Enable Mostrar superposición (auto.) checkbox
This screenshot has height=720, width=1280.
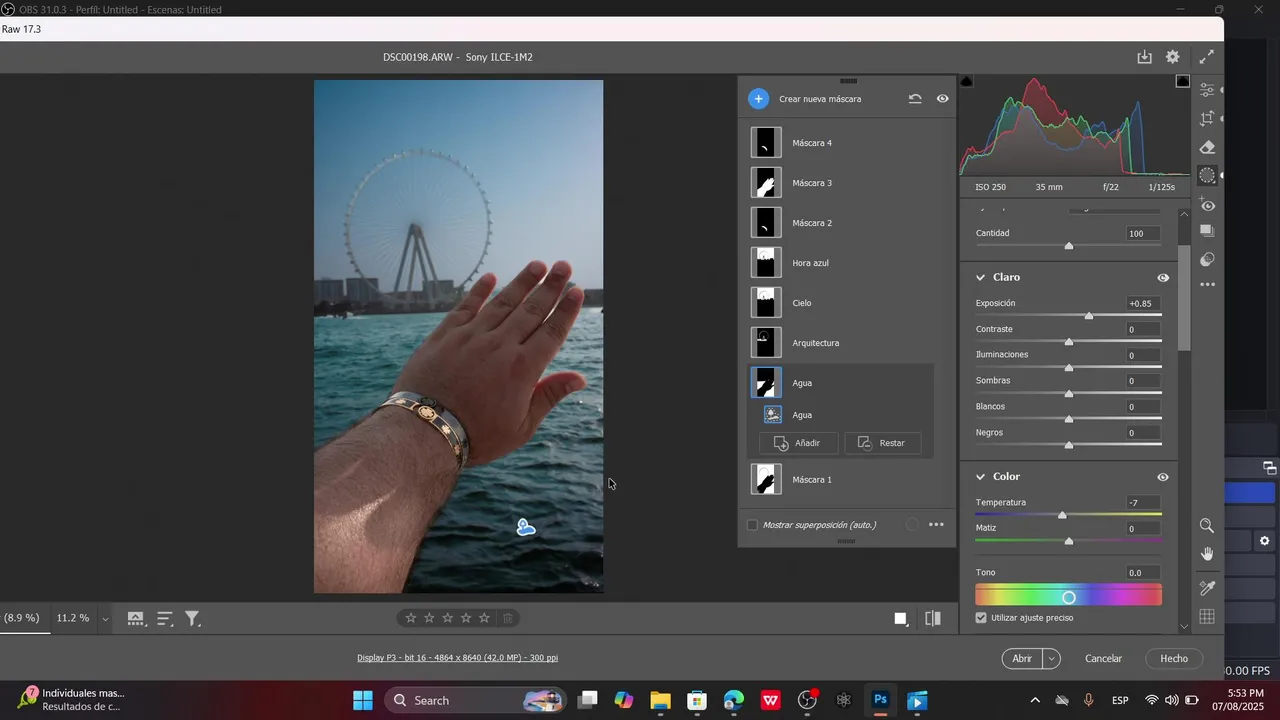point(752,524)
